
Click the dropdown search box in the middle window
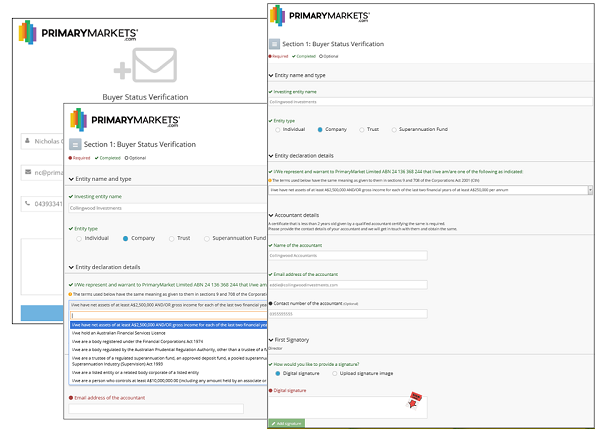(x=169, y=316)
